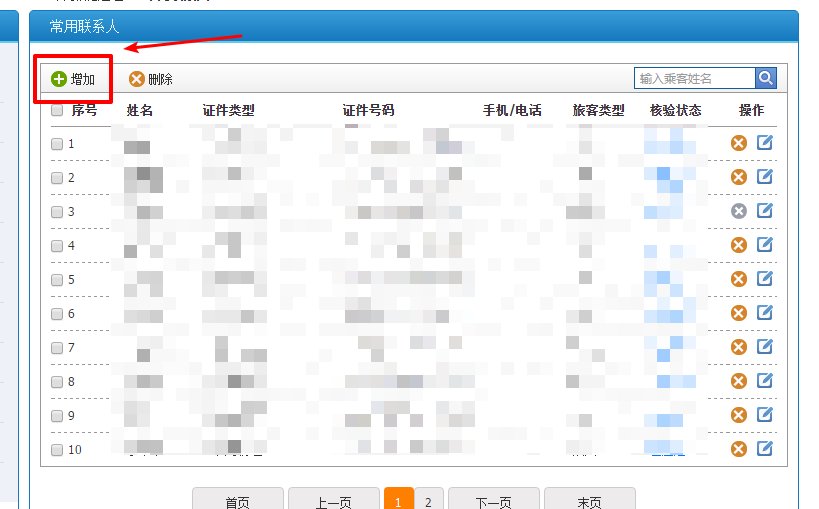Go to 下一页 next page

point(494,499)
